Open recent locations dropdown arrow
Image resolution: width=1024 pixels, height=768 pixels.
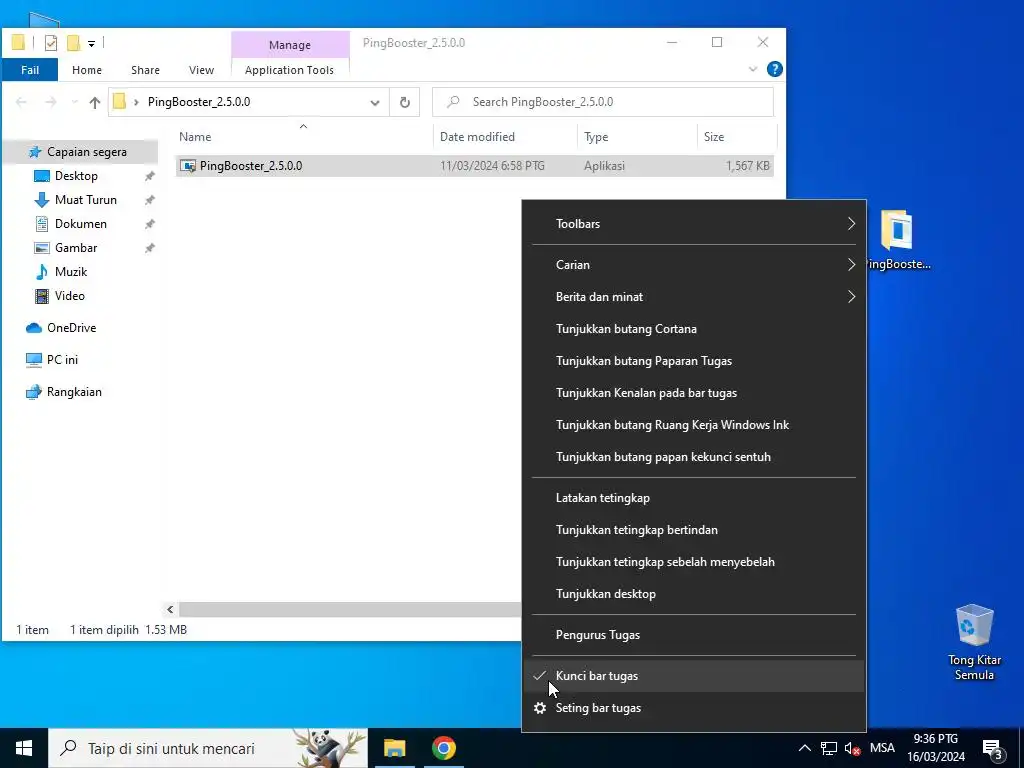(74, 103)
